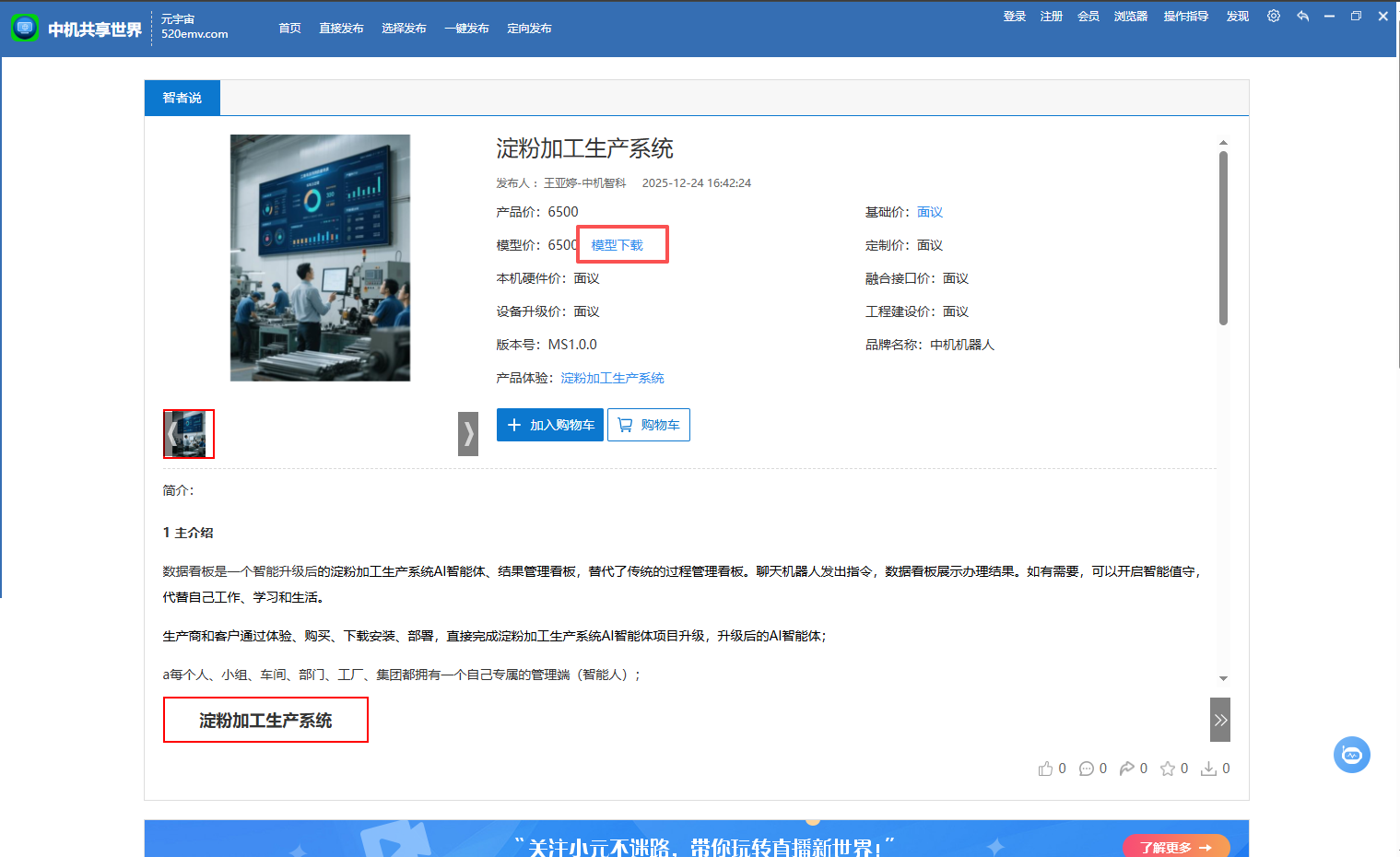The height and width of the screenshot is (857, 1400).
Task: Click the 模型下载 link
Action: point(617,245)
